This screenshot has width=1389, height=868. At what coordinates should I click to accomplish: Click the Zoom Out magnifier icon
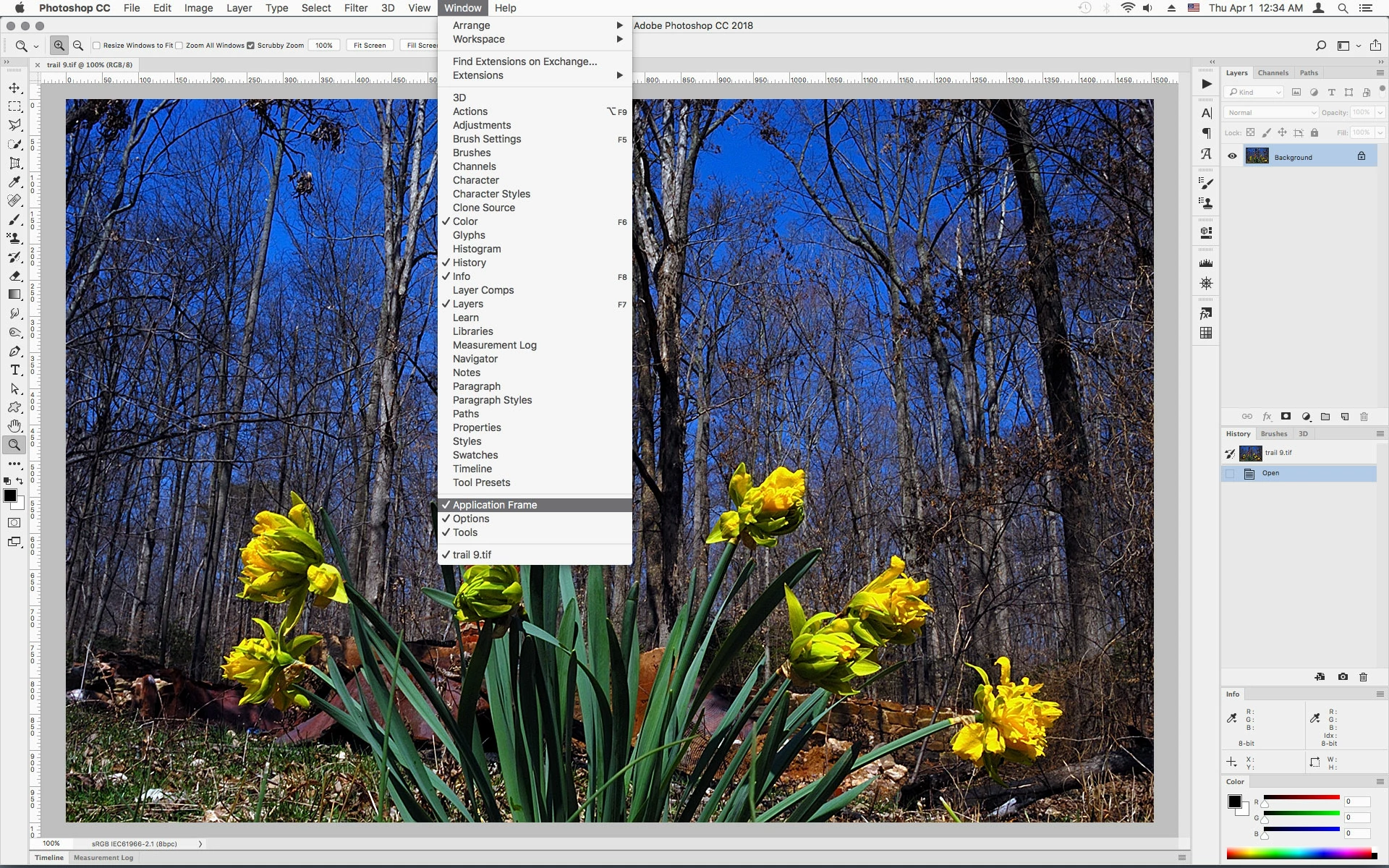click(x=78, y=46)
